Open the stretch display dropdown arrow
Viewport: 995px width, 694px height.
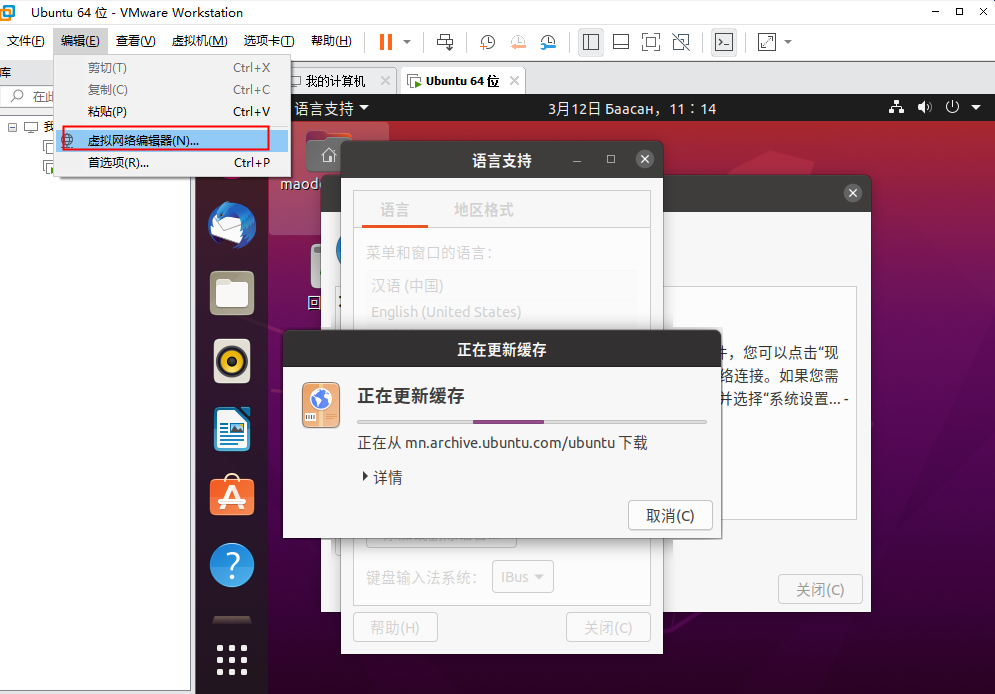pos(788,42)
